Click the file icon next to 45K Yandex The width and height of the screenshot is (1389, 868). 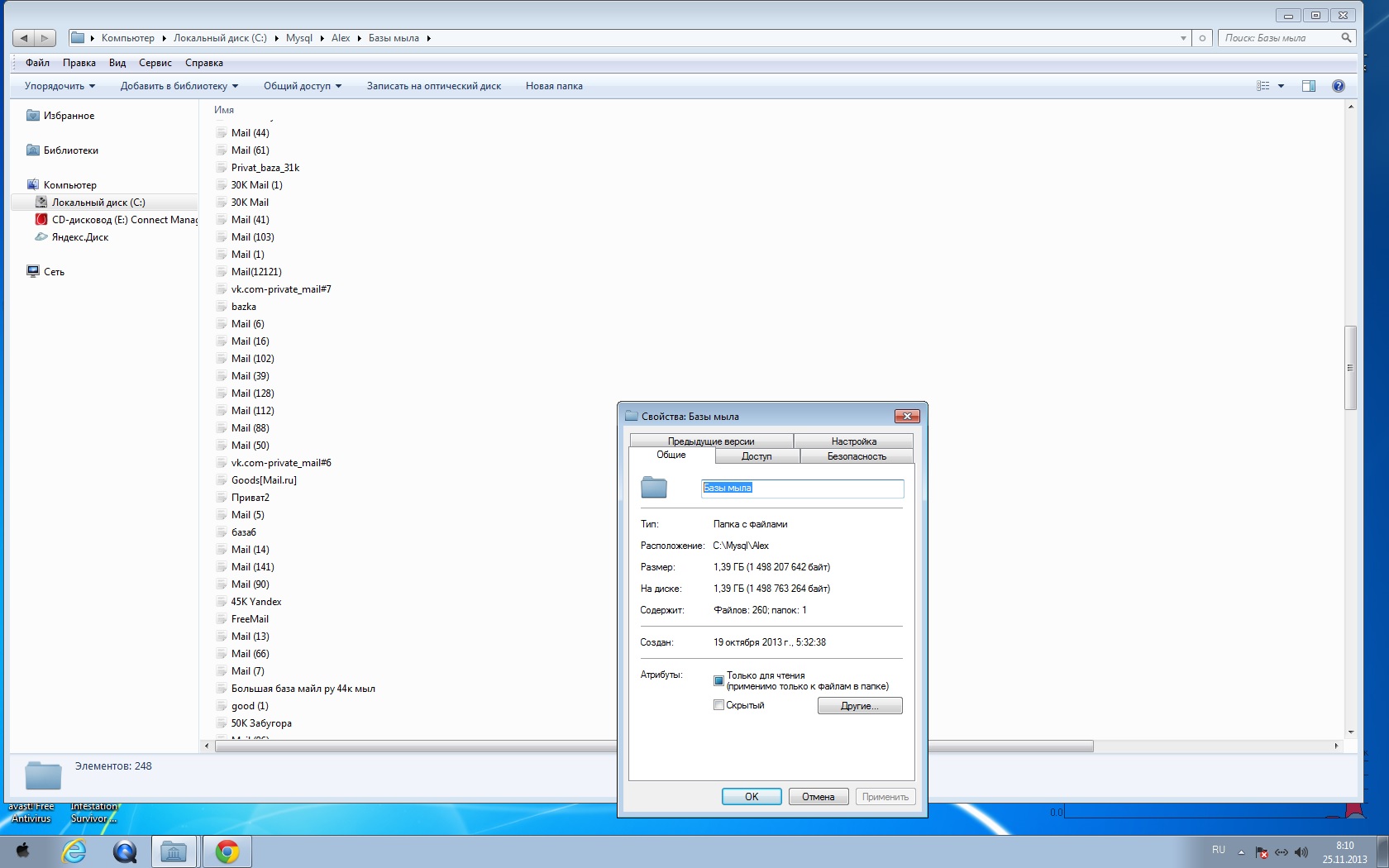point(222,602)
